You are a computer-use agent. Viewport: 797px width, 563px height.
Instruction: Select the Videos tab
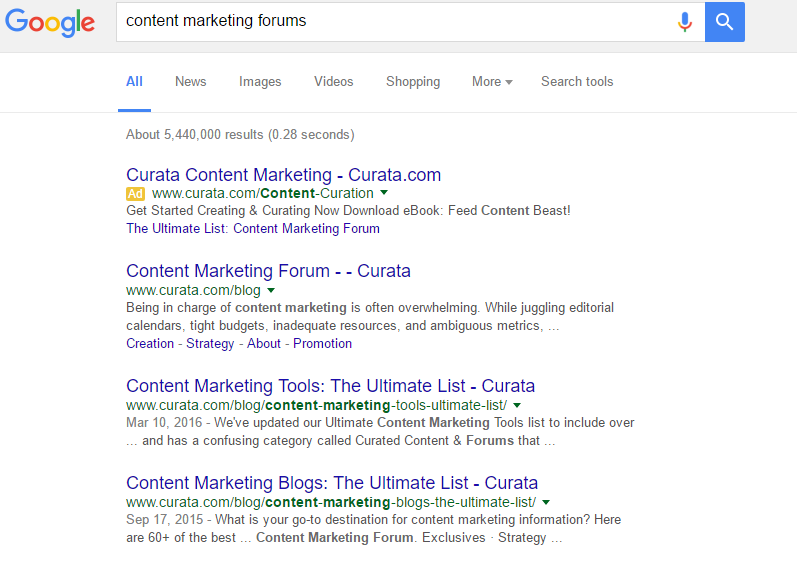click(x=333, y=81)
